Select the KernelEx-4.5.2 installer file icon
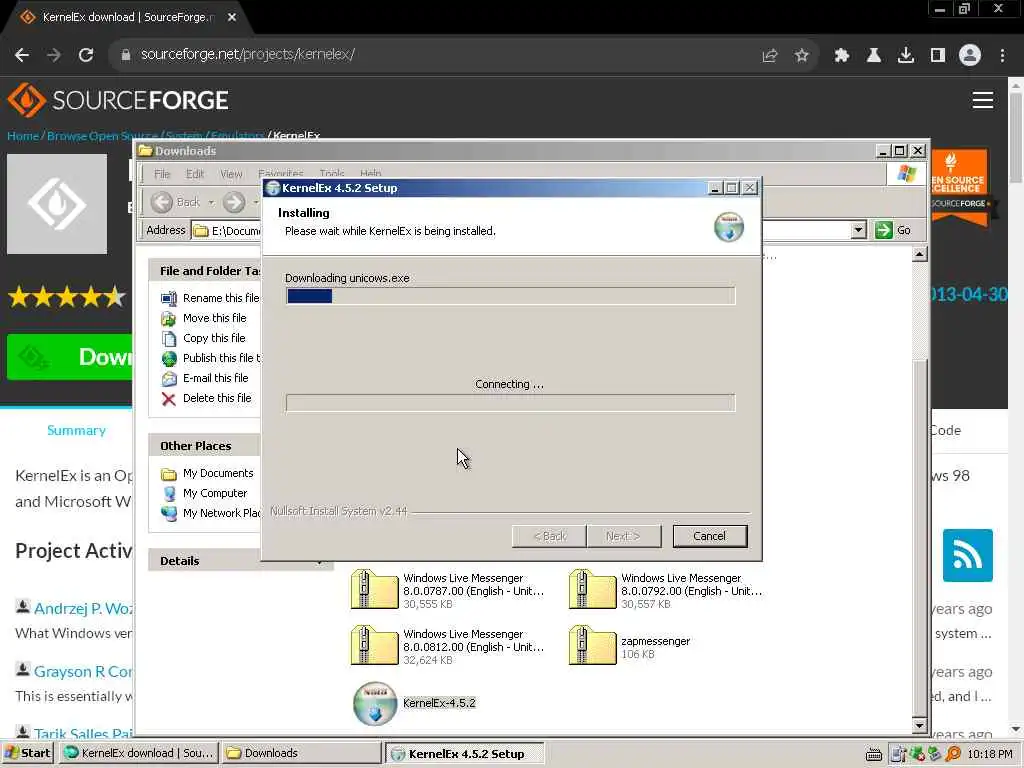Viewport: 1024px width, 768px height. point(375,703)
